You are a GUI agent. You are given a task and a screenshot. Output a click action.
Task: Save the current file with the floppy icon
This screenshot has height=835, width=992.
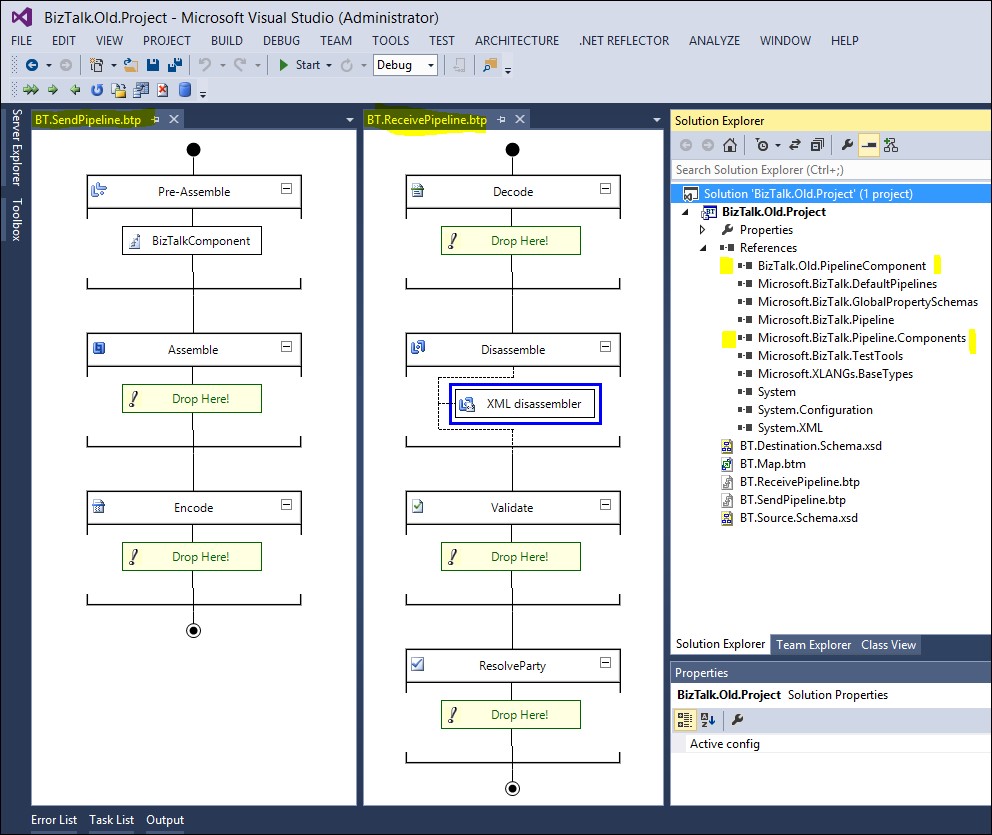152,65
